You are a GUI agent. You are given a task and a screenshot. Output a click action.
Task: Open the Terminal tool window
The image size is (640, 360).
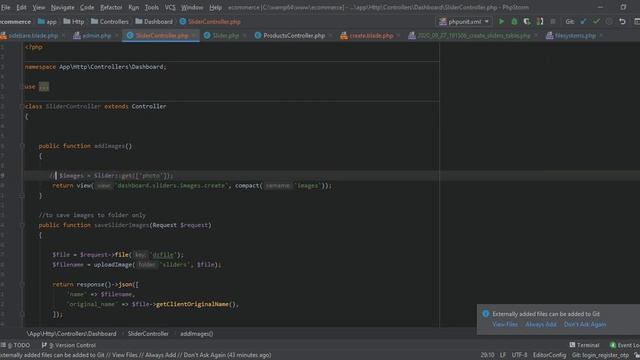584,345
